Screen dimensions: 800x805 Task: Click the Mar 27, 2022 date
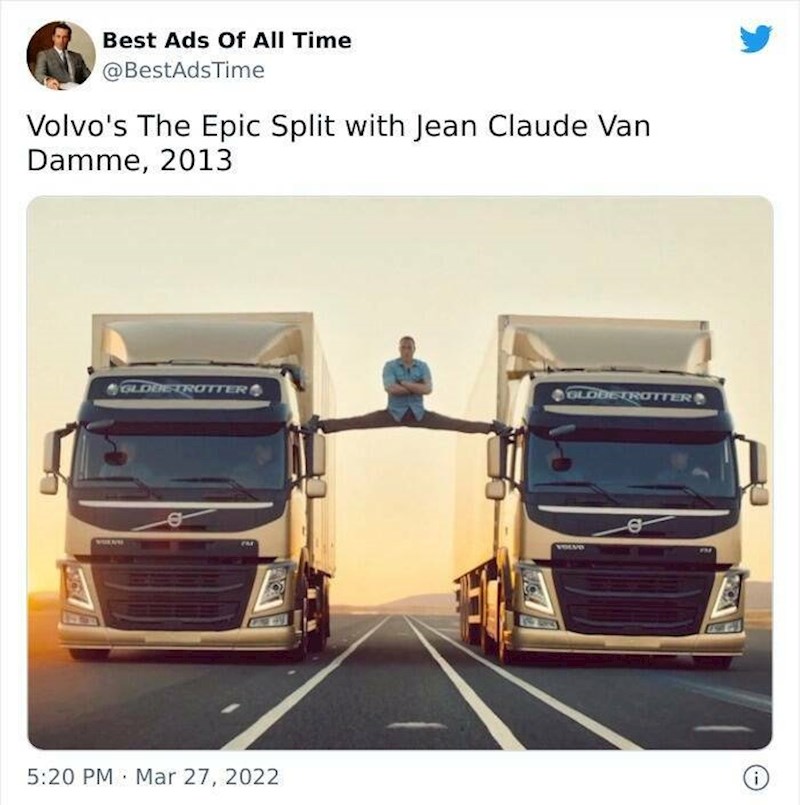click(207, 777)
